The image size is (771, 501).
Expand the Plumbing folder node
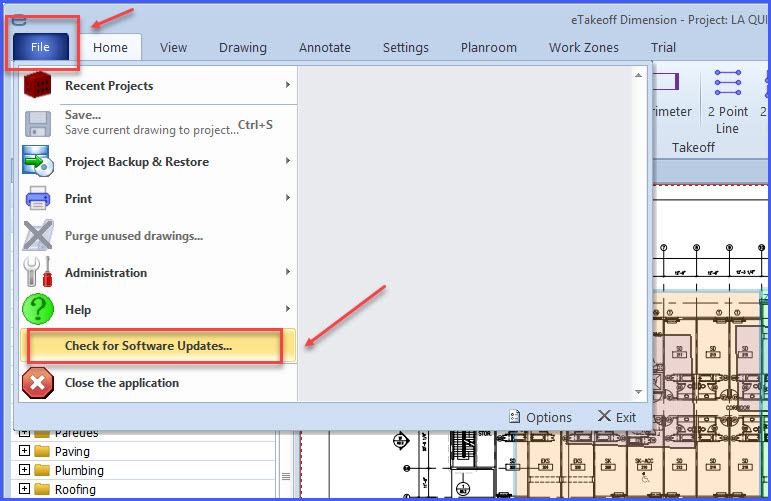click(24, 470)
